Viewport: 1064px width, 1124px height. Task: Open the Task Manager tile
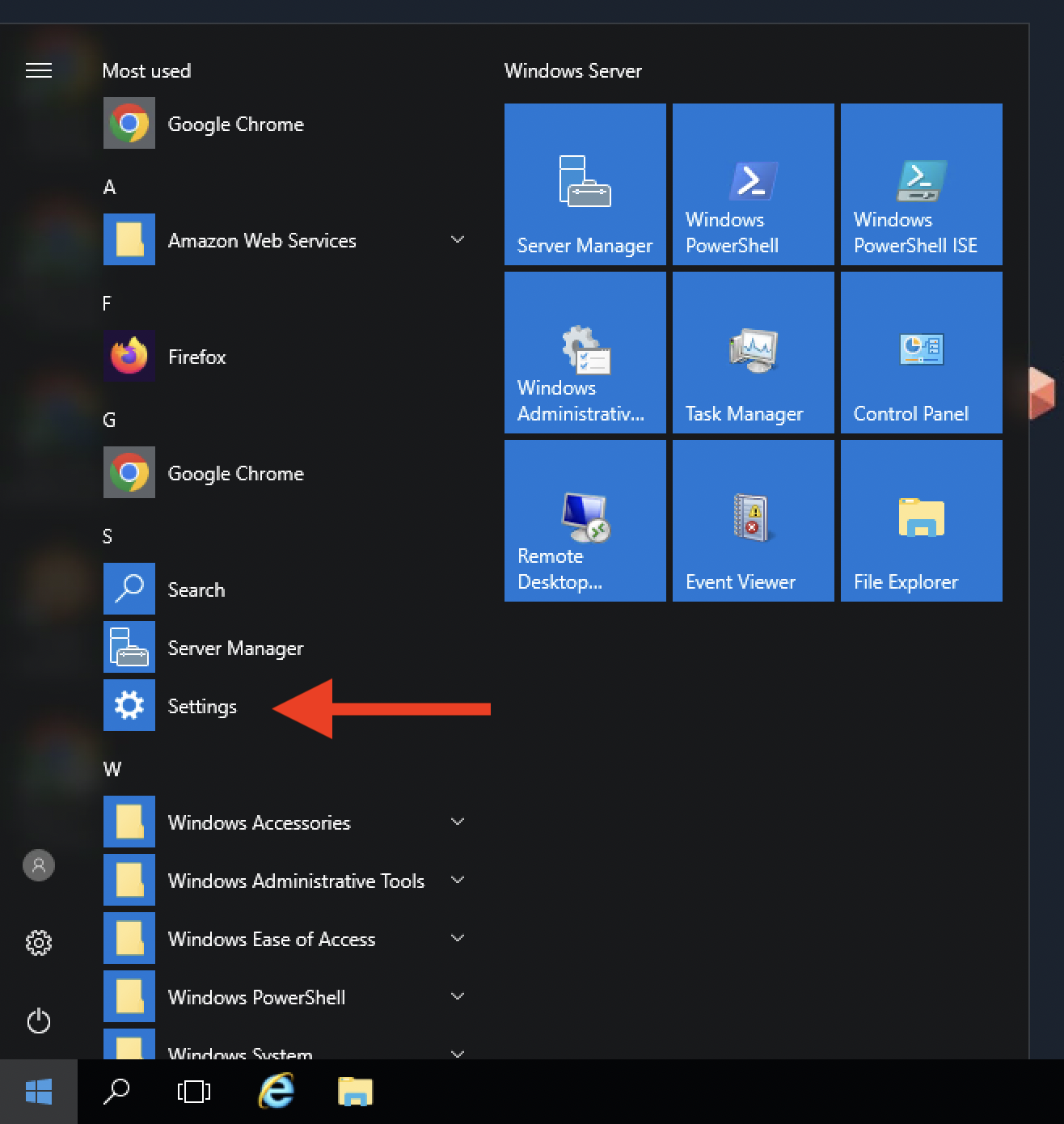tap(753, 353)
